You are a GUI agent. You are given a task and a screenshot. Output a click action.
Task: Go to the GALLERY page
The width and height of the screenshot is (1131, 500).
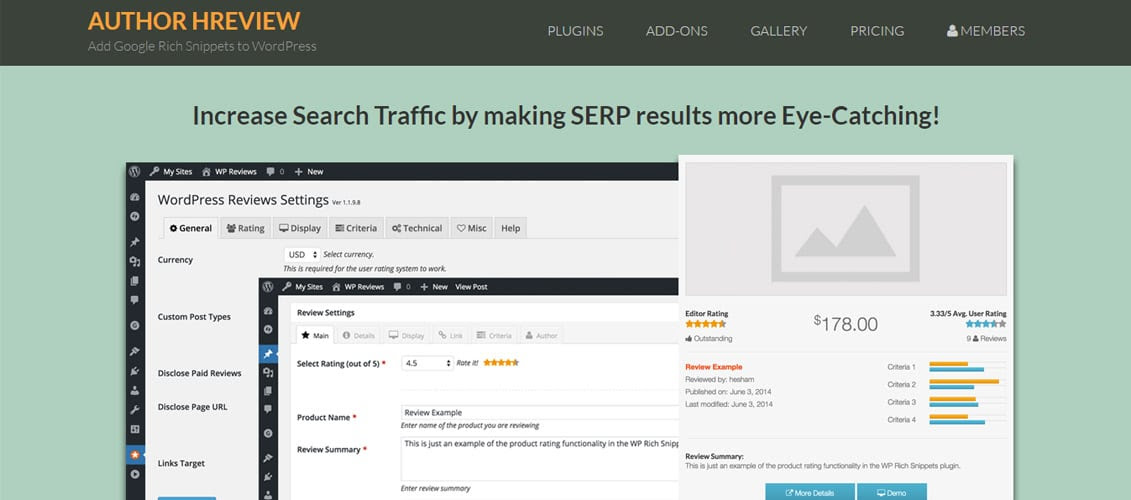(x=778, y=31)
